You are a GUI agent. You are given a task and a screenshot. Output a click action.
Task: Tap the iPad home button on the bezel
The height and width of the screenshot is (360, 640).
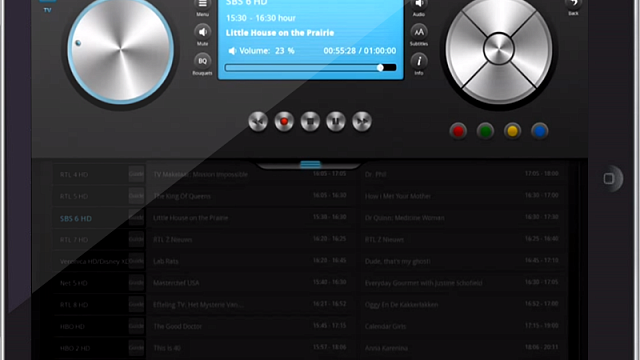[x=609, y=178]
